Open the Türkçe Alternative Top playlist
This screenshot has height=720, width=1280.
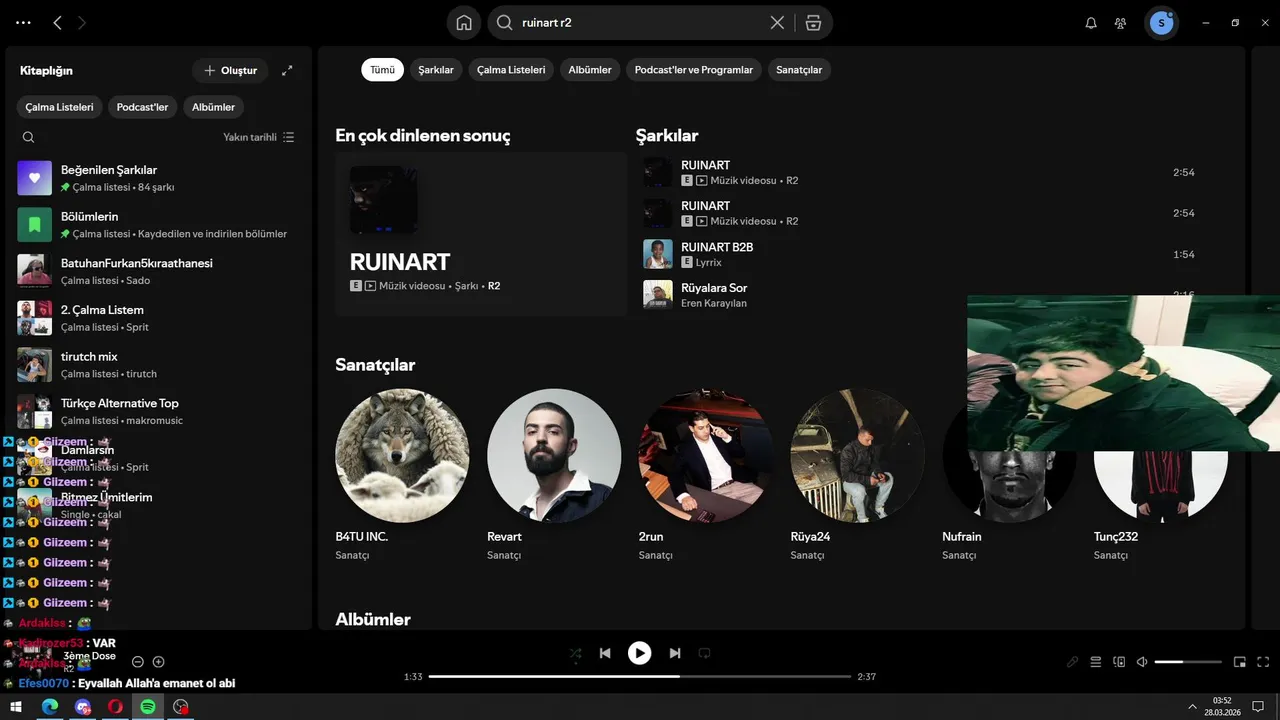[x=160, y=411]
